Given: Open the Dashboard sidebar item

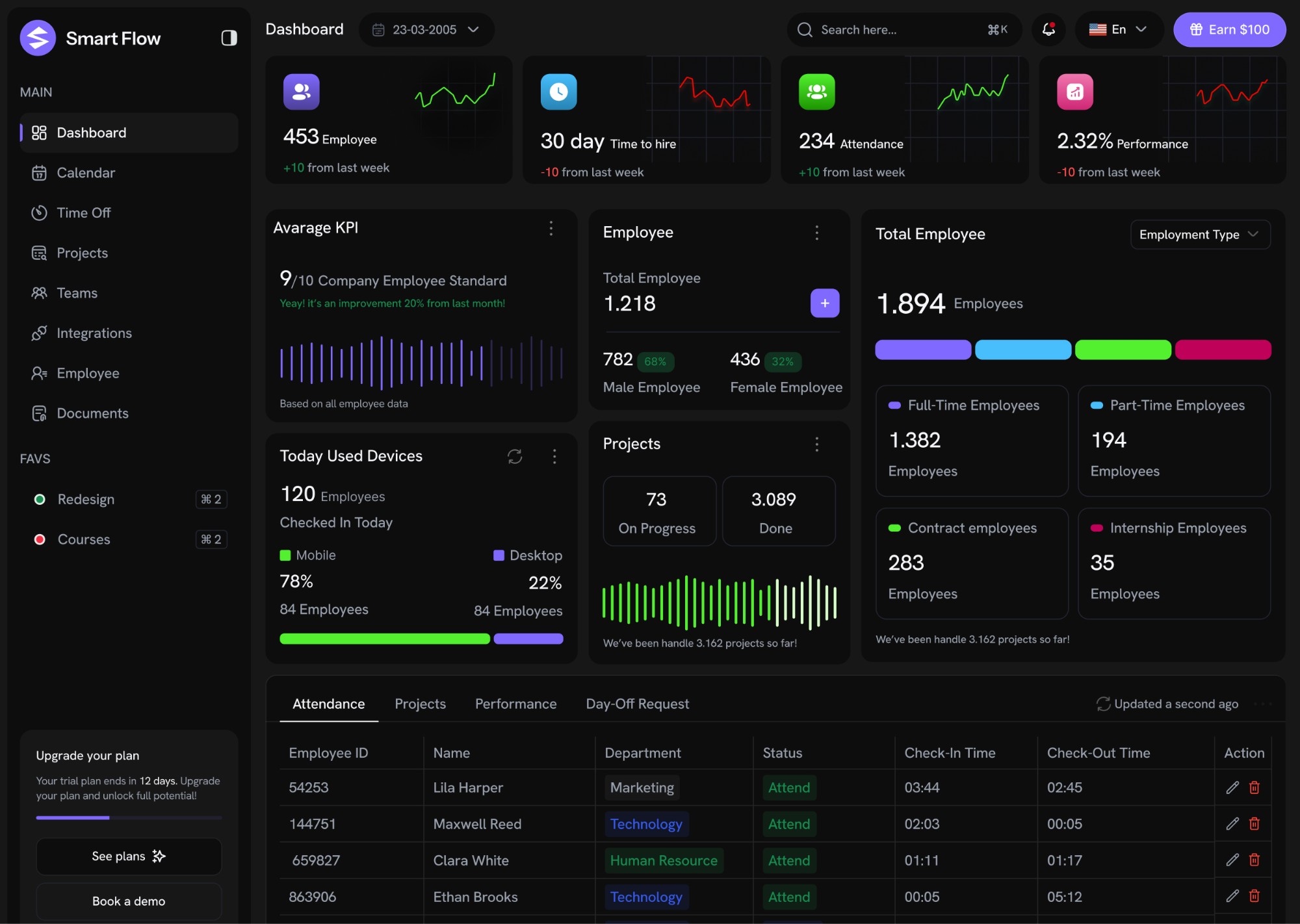Looking at the screenshot, I should (x=129, y=133).
